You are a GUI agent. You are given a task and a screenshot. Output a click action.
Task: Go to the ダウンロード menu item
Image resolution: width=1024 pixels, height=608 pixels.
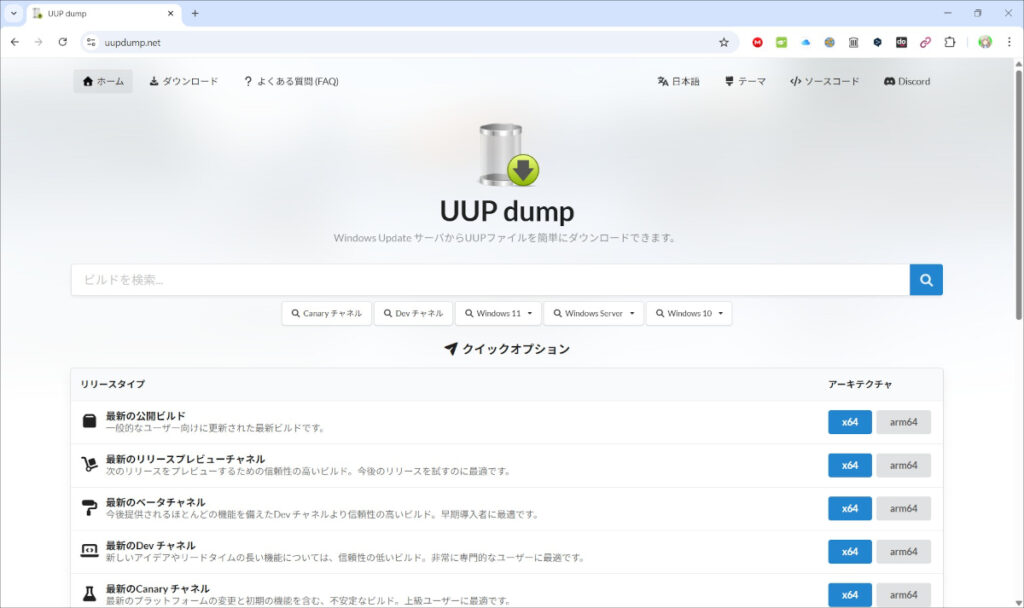point(183,81)
